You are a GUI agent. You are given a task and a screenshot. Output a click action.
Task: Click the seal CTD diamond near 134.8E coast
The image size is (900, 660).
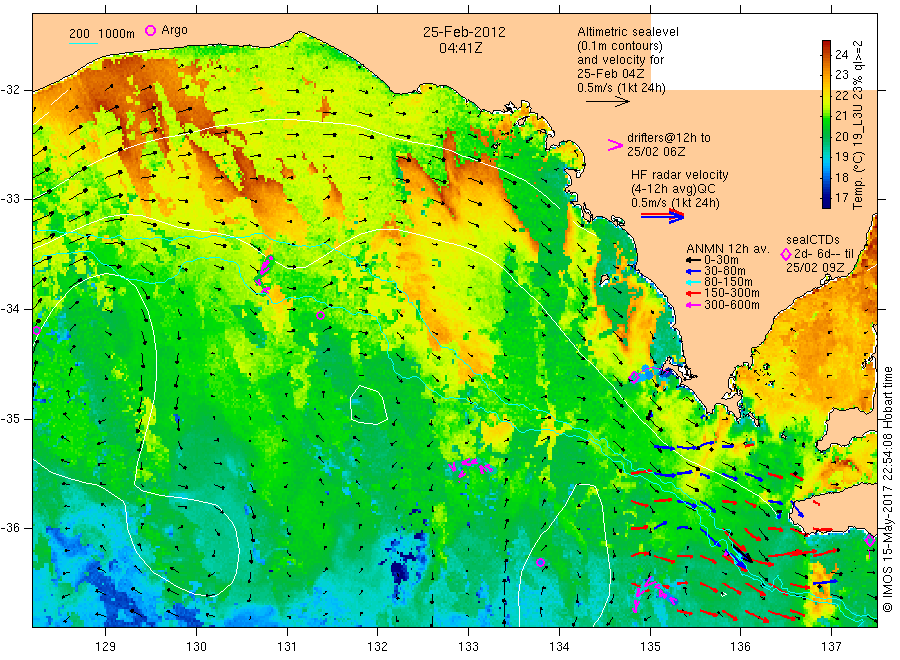pyautogui.click(x=634, y=377)
